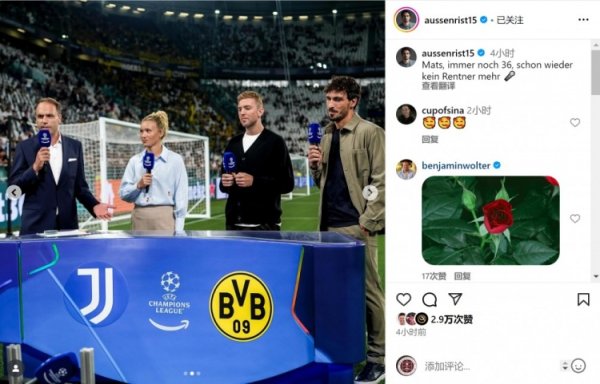Viewport: 600px width, 384px height.
Task: Save the post with the bookmark icon
Action: coord(583,299)
